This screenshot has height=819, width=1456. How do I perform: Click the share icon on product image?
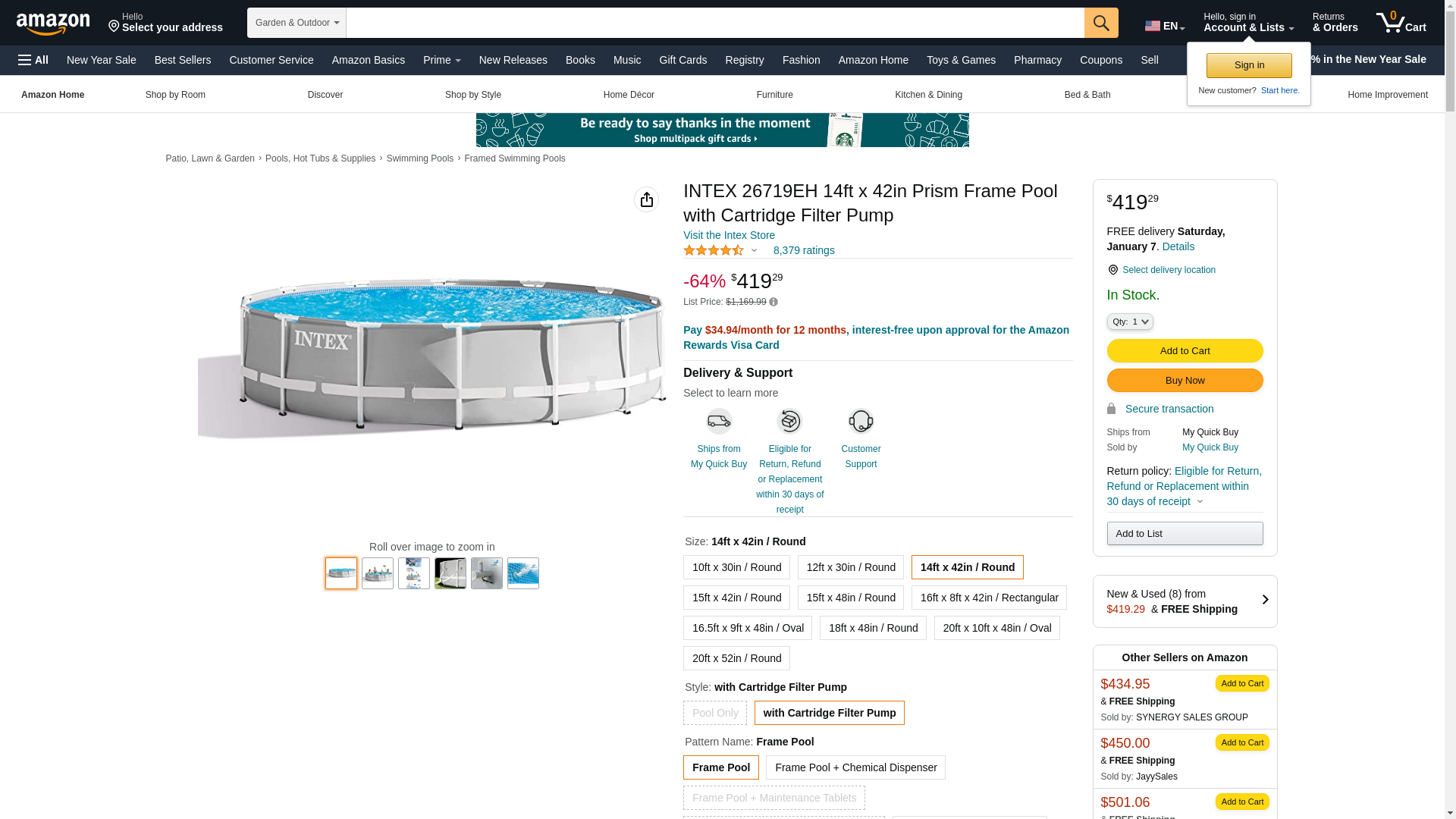(x=646, y=199)
